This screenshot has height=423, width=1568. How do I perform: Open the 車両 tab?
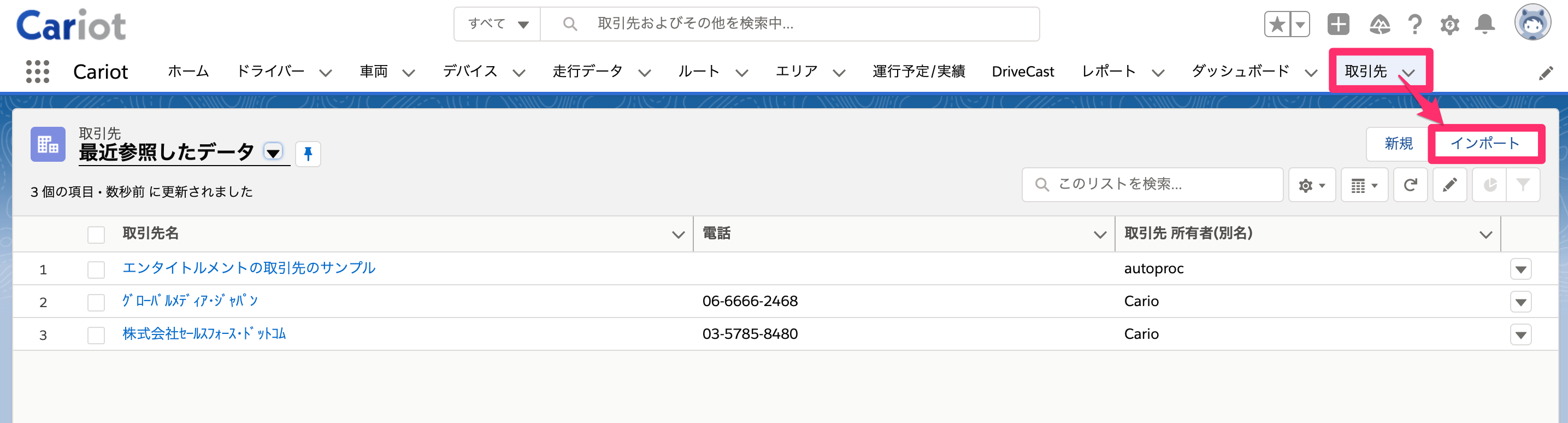click(373, 72)
